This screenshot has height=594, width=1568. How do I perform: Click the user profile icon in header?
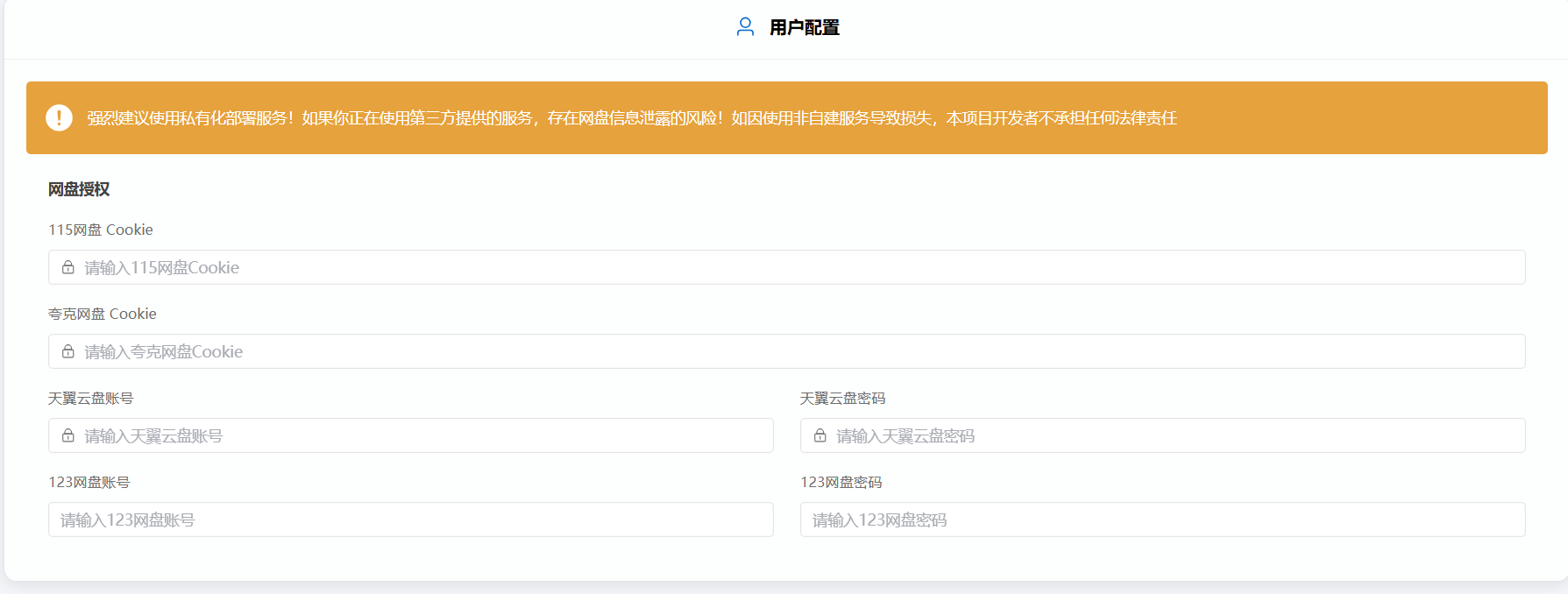coord(745,27)
